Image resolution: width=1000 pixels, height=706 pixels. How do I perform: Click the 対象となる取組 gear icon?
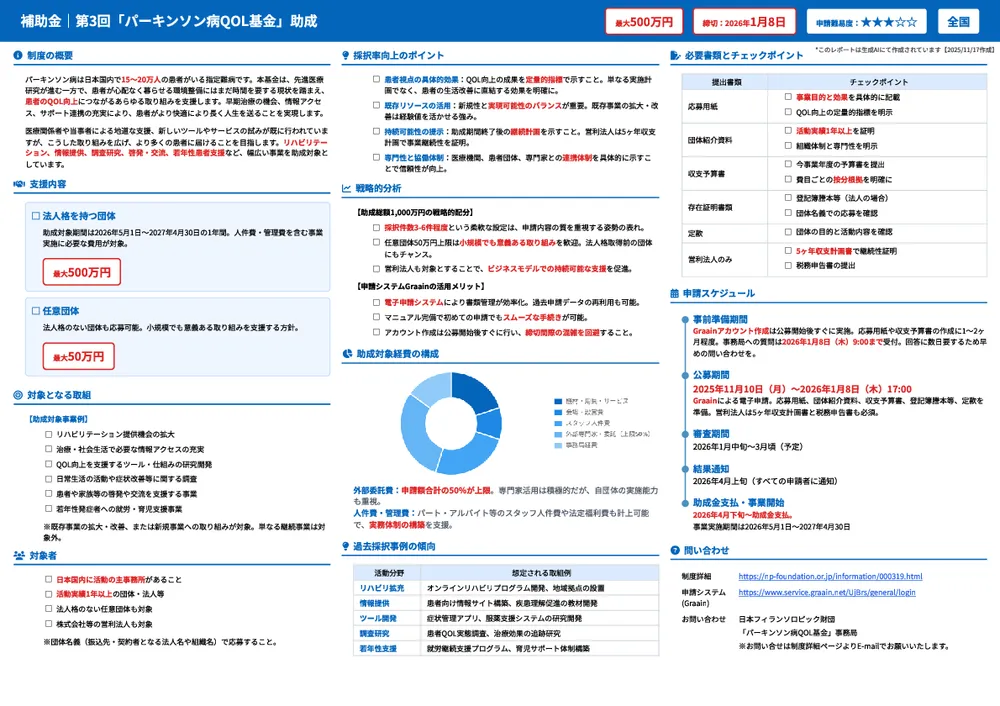[16, 395]
